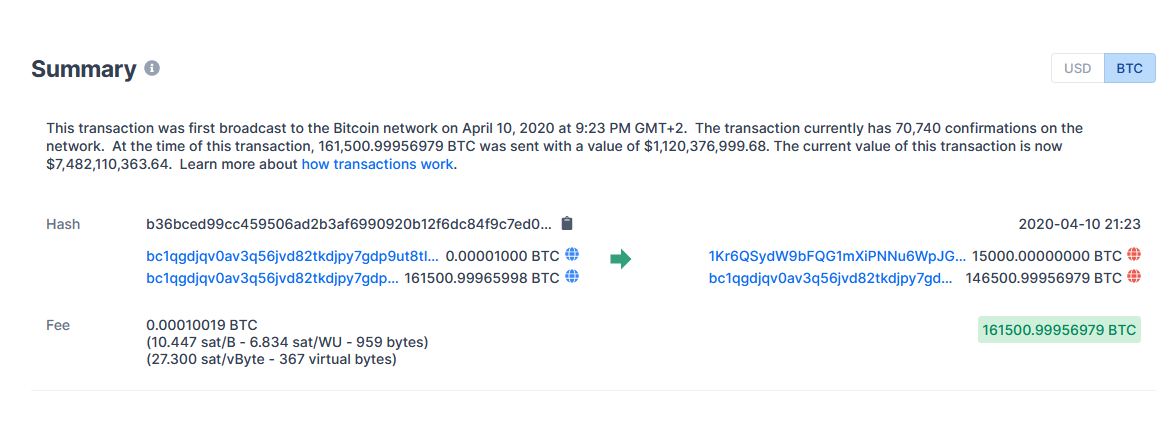
Task: Open output address starting with 1Kr6QSydW9bFQG1
Action: click(x=837, y=256)
